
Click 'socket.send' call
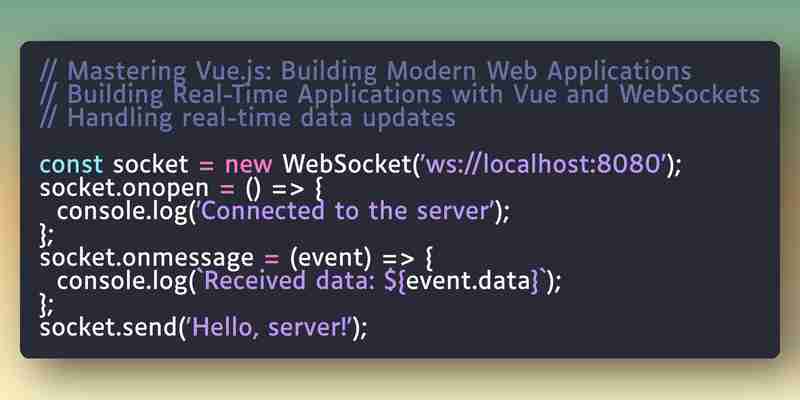coord(108,328)
